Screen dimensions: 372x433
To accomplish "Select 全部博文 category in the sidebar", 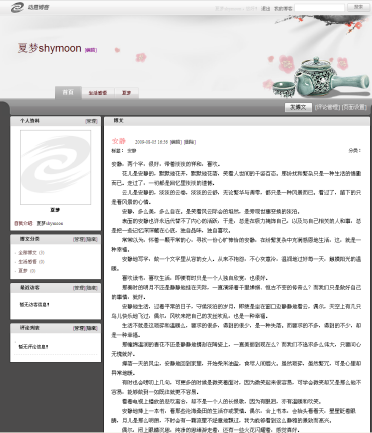I will pos(28,253).
